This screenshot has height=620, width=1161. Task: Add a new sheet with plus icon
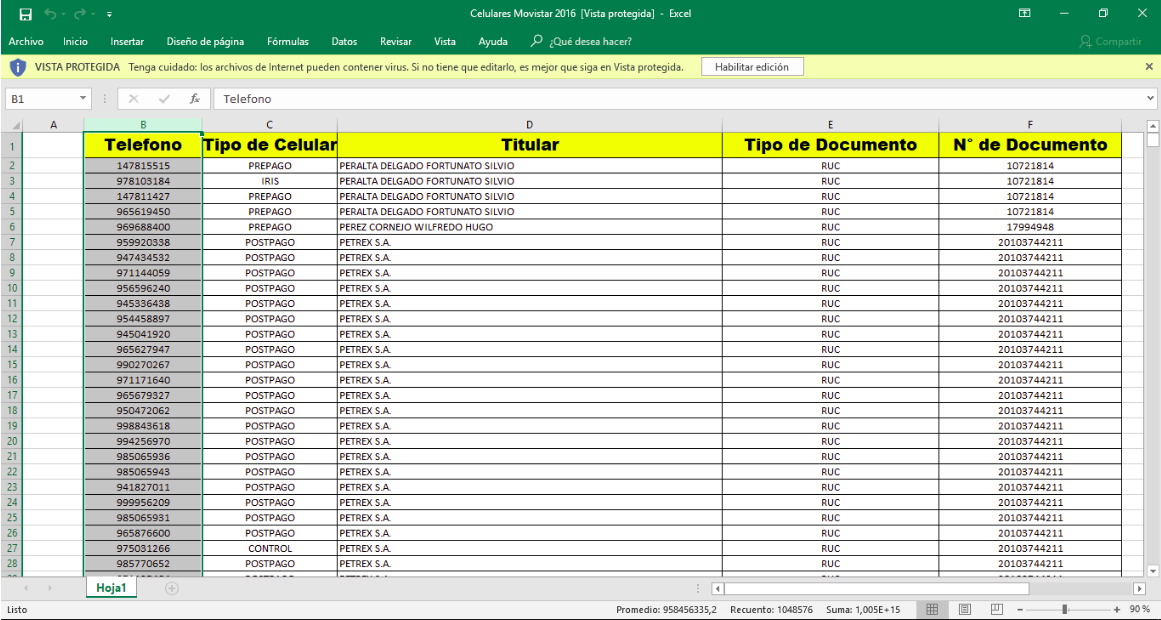pyautogui.click(x=172, y=588)
